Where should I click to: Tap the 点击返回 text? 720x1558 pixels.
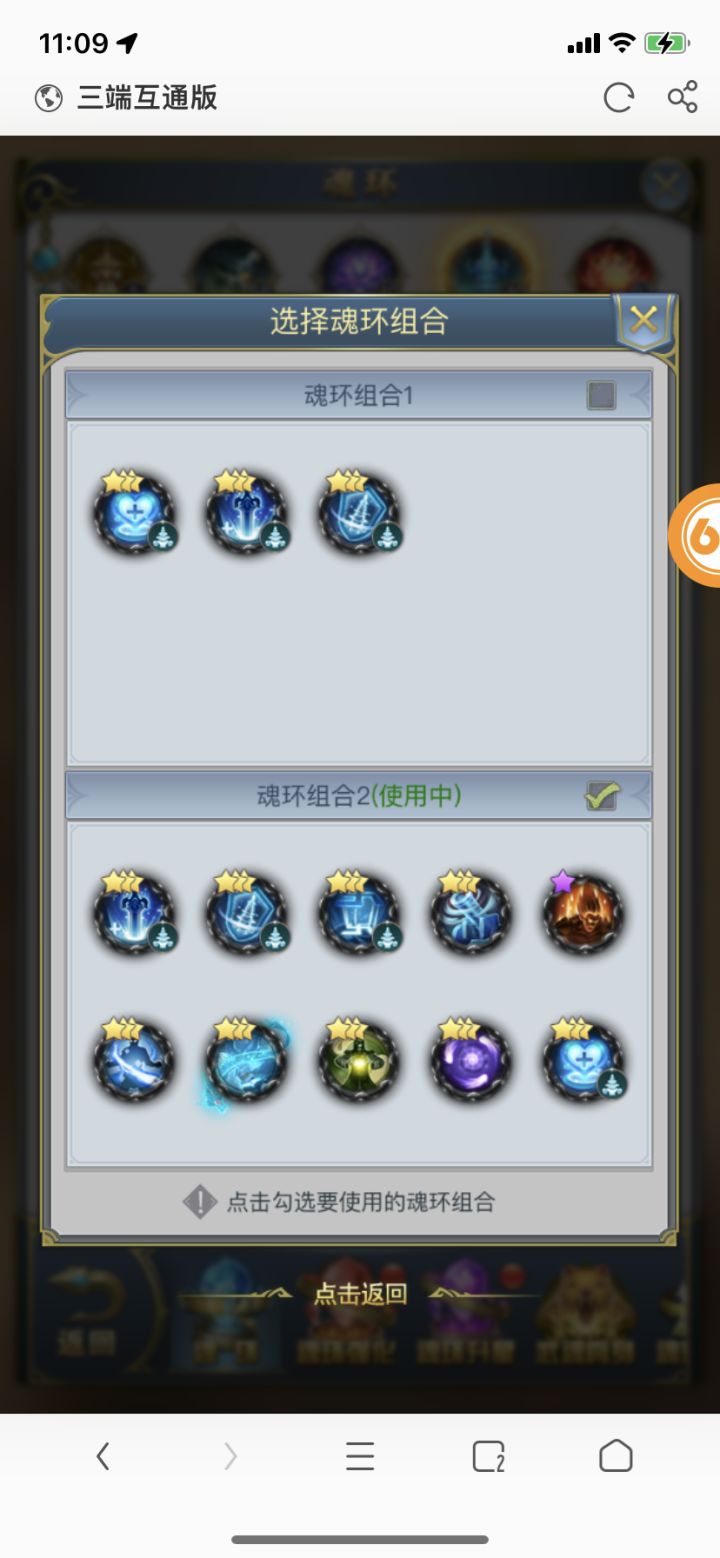click(x=360, y=1294)
